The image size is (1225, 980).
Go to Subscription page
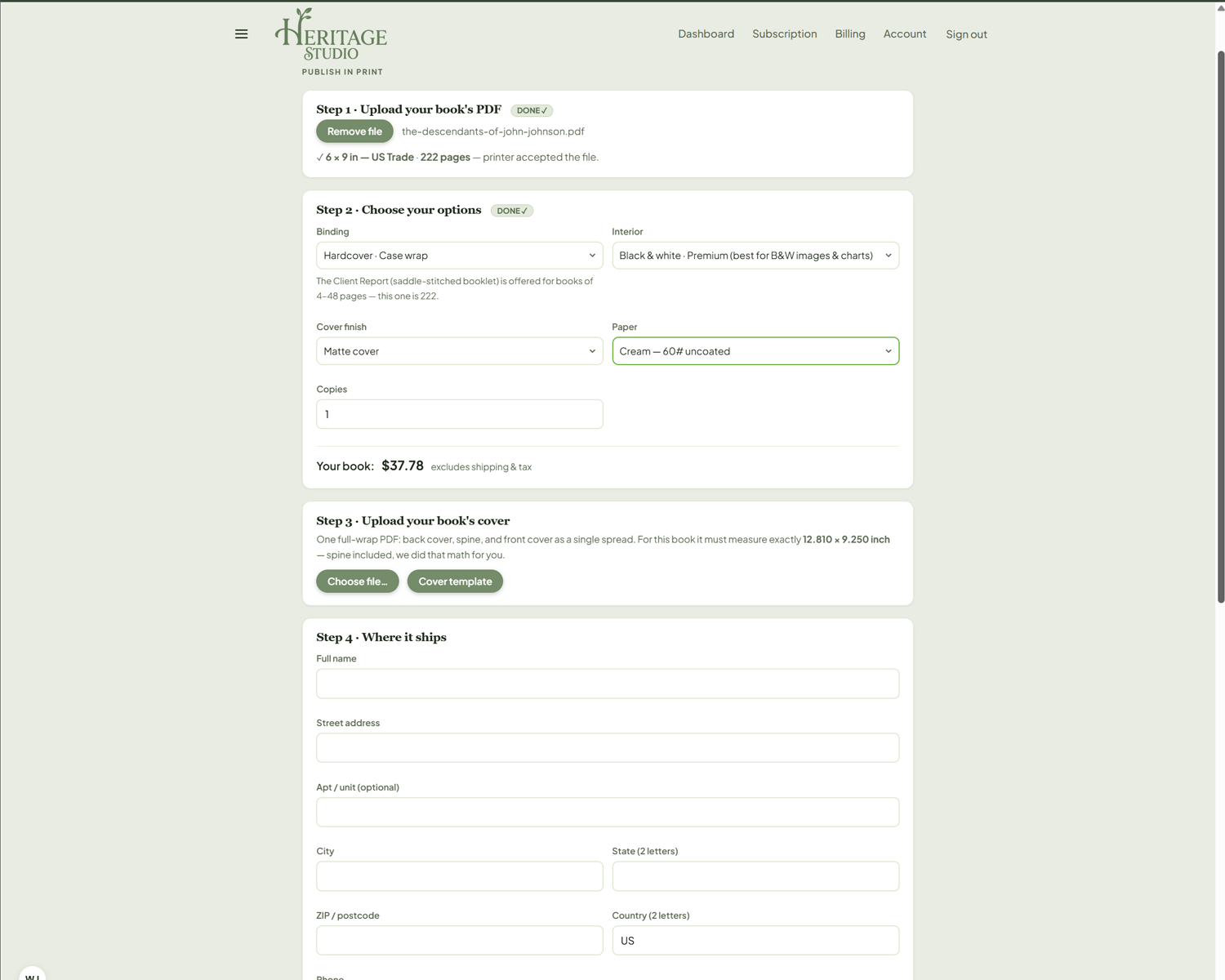[784, 33]
